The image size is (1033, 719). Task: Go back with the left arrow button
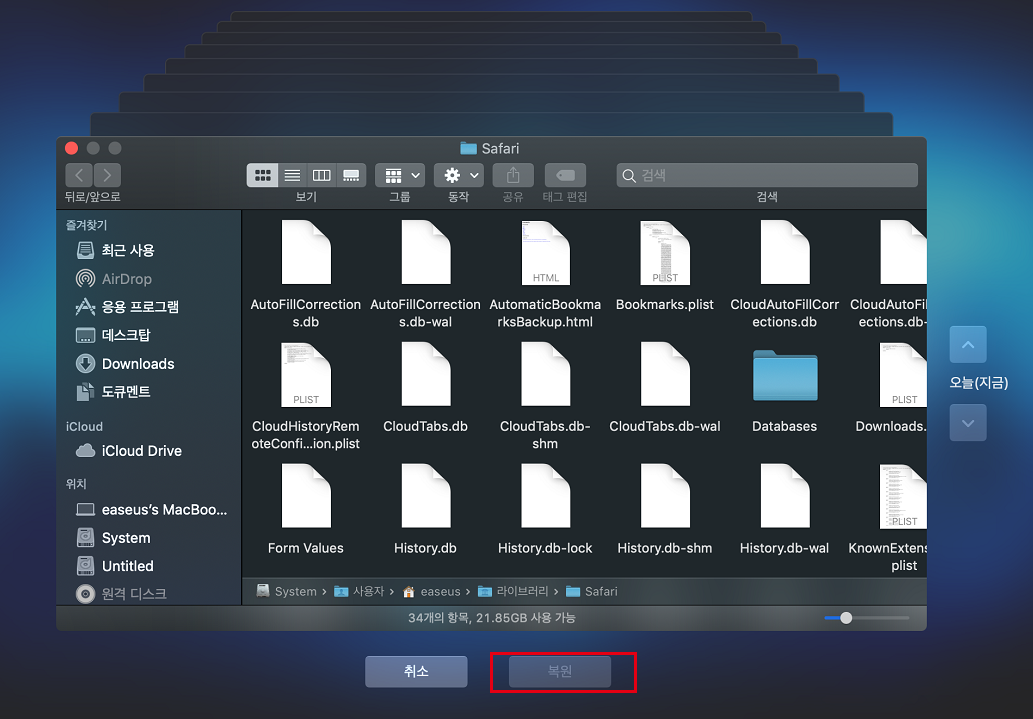(x=79, y=175)
